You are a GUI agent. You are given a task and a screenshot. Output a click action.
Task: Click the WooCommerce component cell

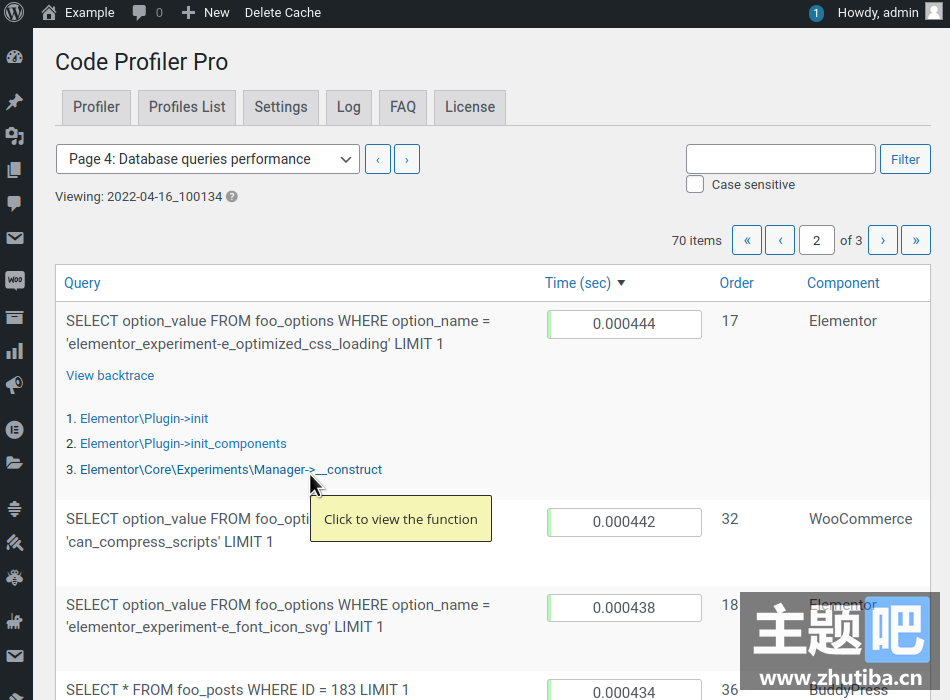tap(860, 519)
